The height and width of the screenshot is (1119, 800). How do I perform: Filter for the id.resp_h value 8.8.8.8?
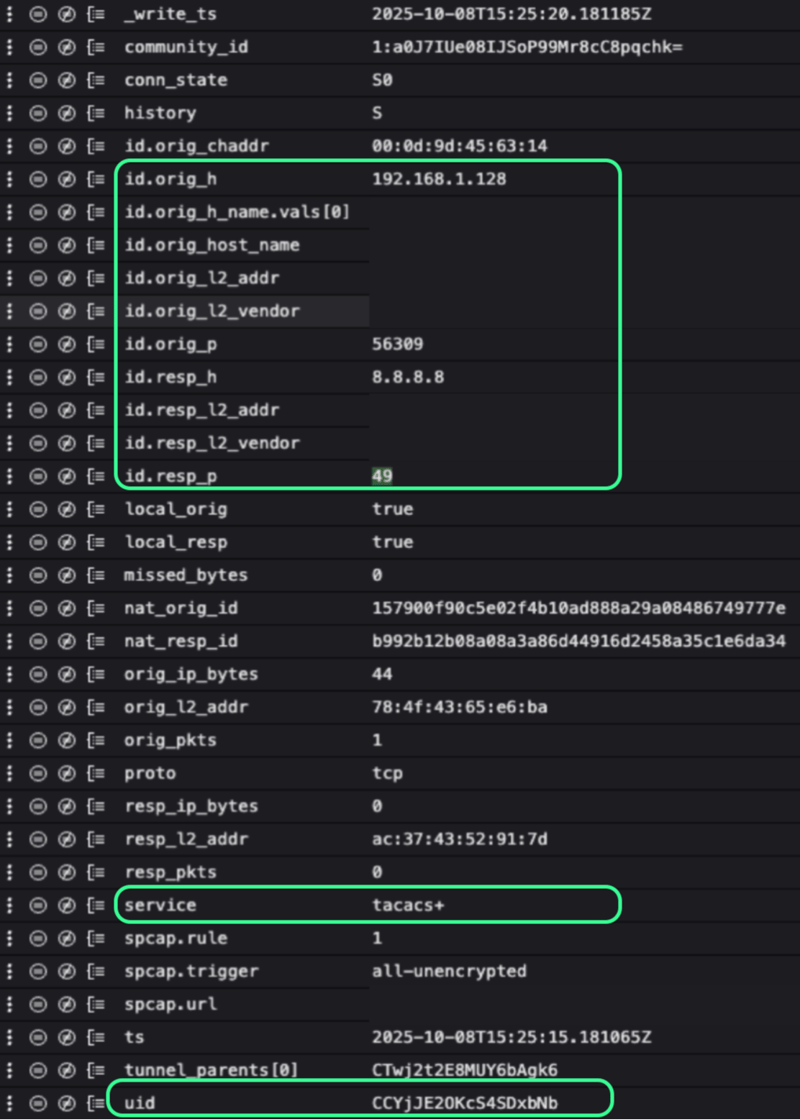pos(39,377)
